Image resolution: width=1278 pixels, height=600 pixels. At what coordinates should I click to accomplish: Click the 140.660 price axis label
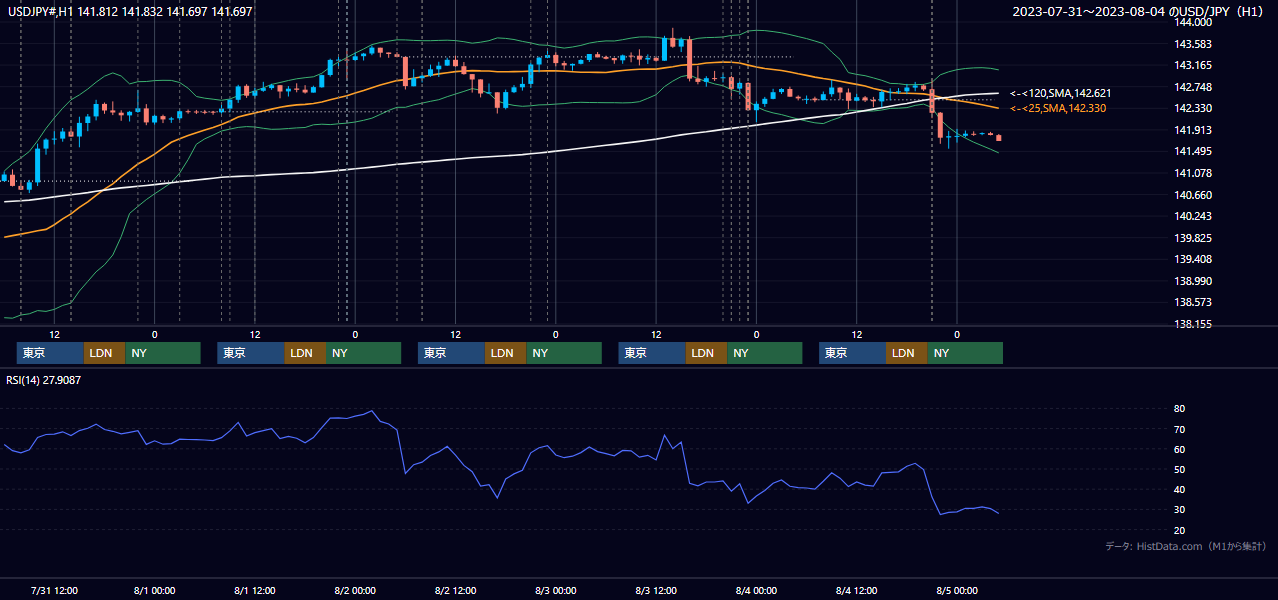click(1193, 195)
